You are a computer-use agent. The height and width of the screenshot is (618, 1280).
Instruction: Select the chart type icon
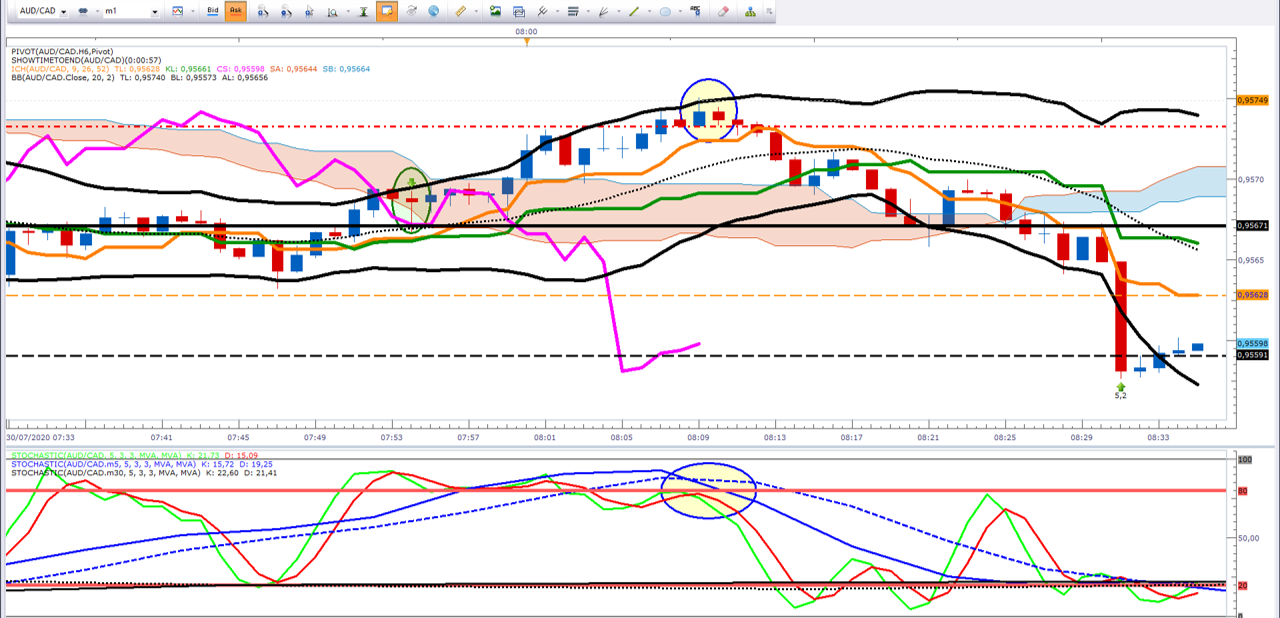178,11
